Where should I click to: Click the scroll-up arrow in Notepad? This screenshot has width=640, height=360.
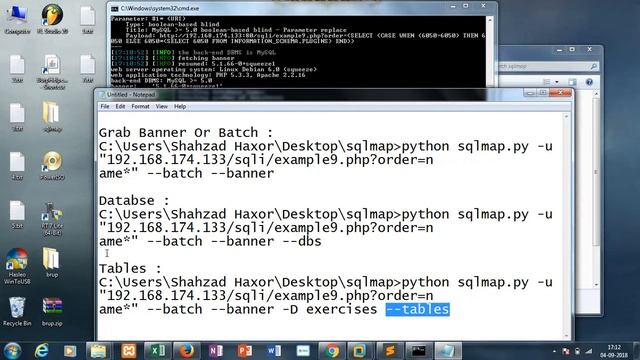tap(566, 117)
